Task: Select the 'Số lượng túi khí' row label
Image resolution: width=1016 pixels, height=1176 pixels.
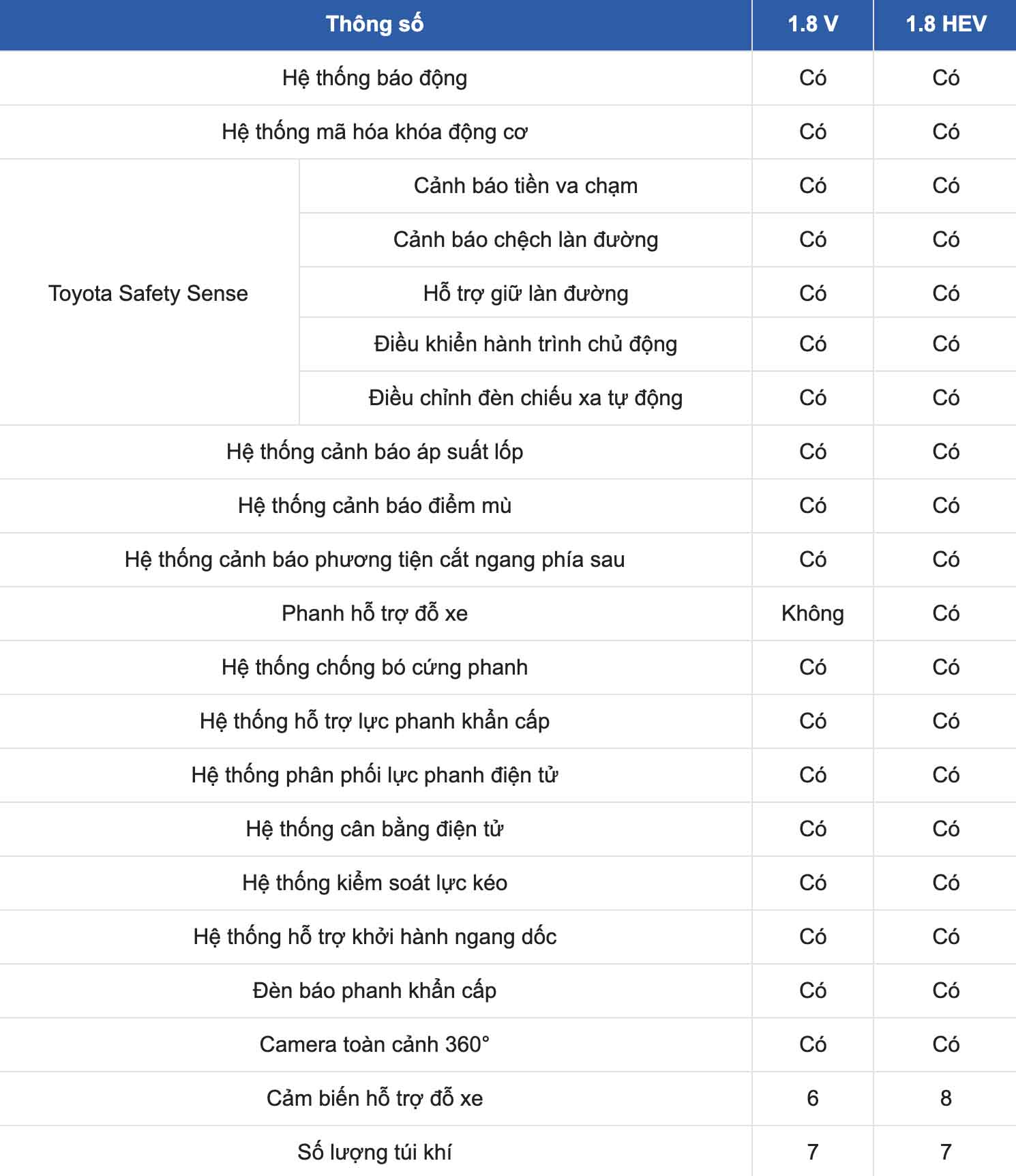Action: [x=374, y=1152]
